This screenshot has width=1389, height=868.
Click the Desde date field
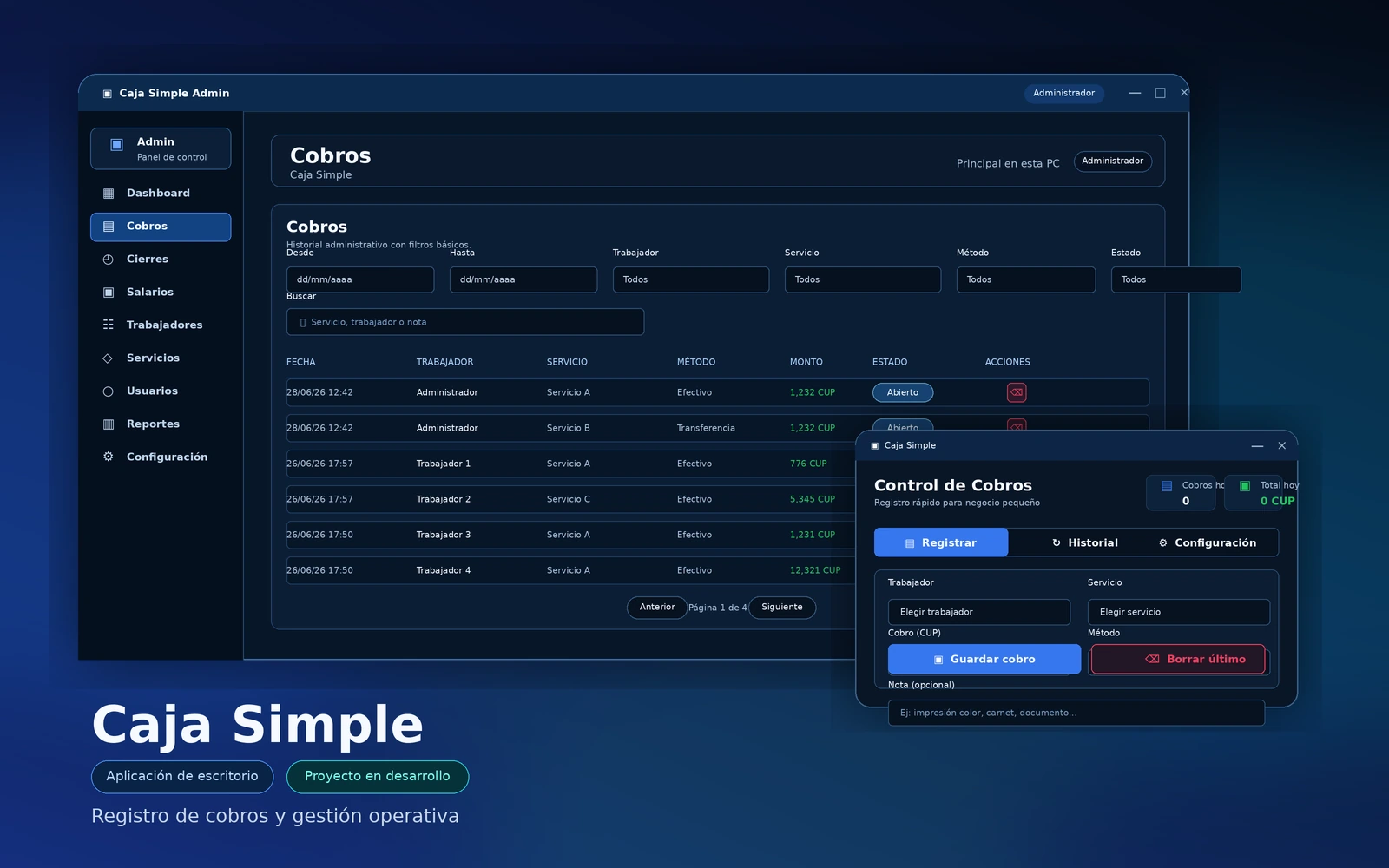click(x=360, y=279)
